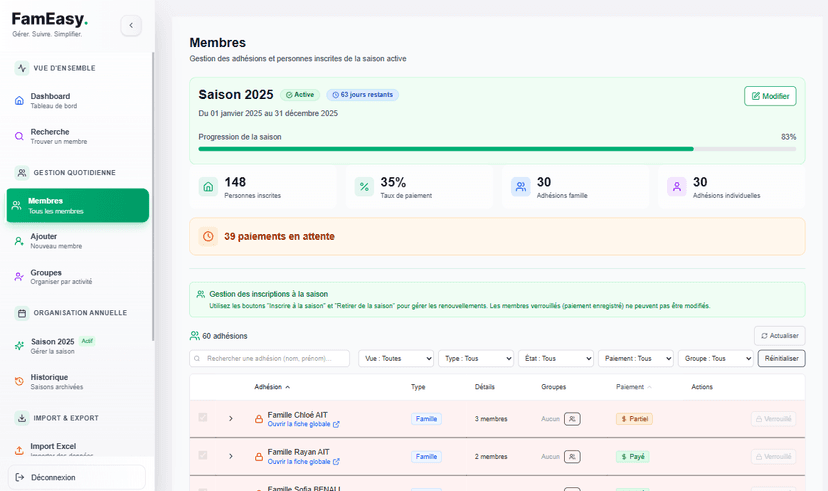The height and width of the screenshot is (491, 828).
Task: Click the Import Excel upload icon
Action: click(x=19, y=450)
